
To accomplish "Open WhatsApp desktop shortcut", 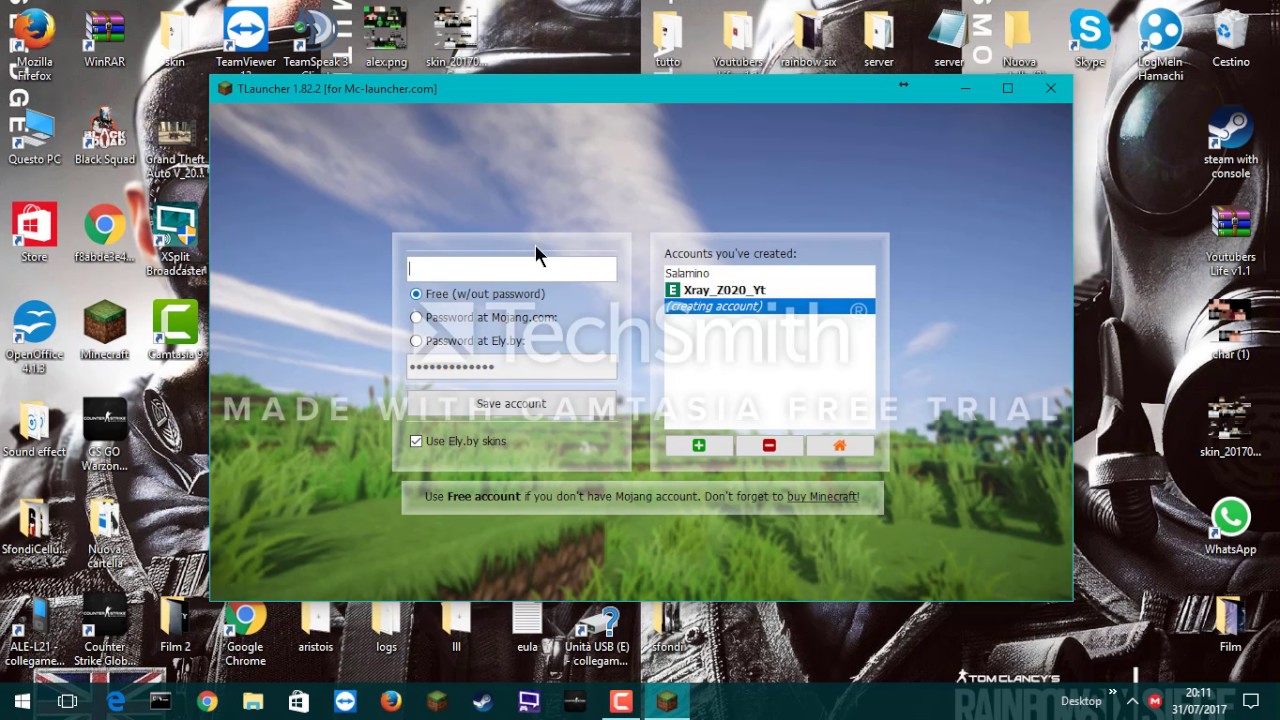I will [1230, 526].
